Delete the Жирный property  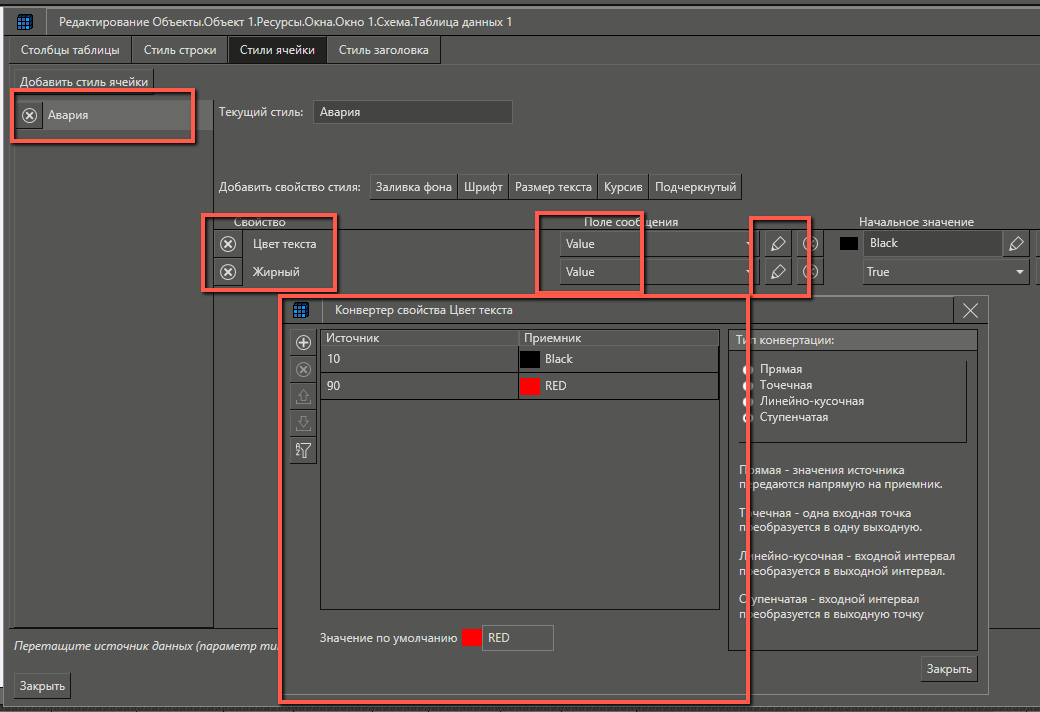point(228,272)
